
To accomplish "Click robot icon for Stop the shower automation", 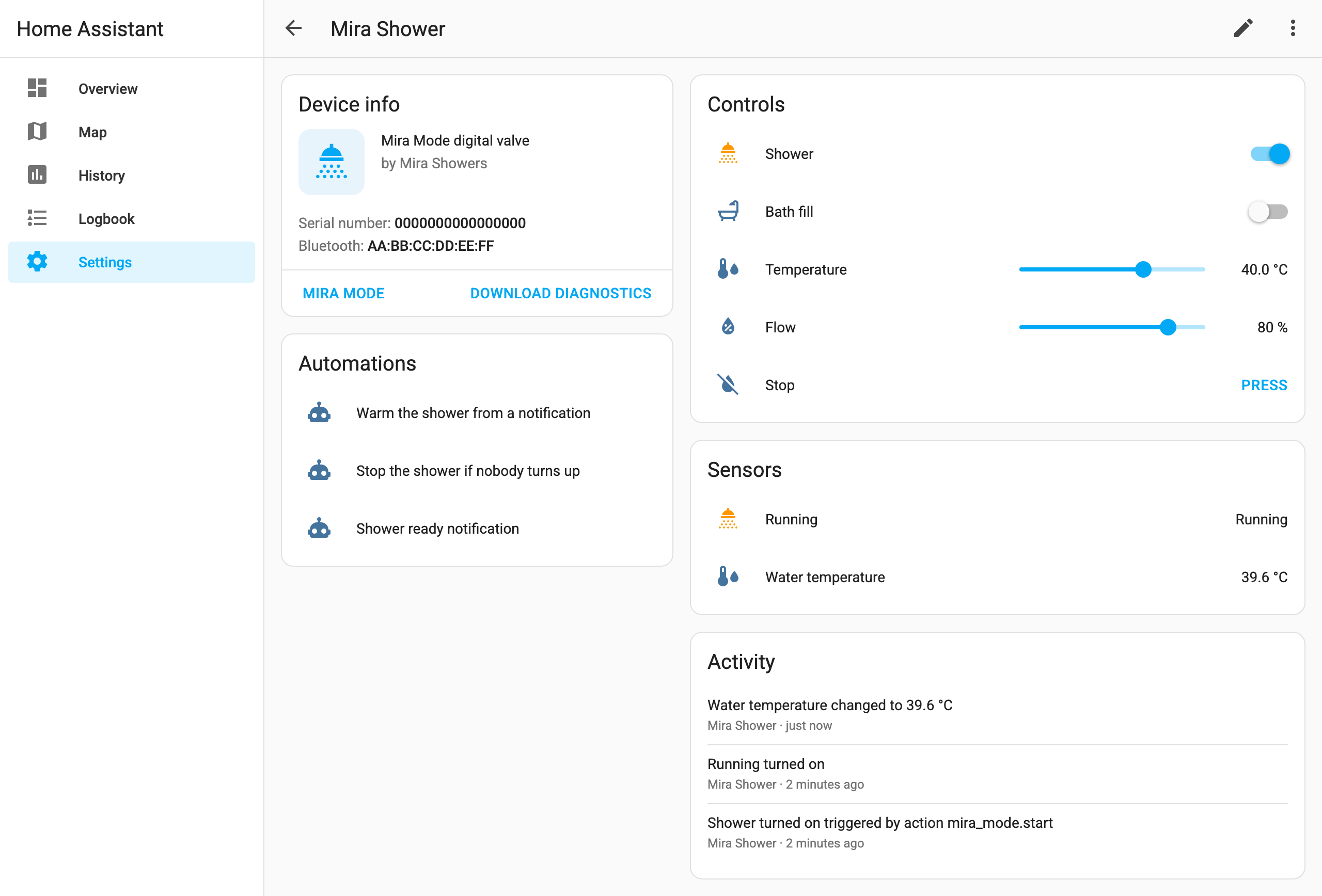I will [319, 471].
